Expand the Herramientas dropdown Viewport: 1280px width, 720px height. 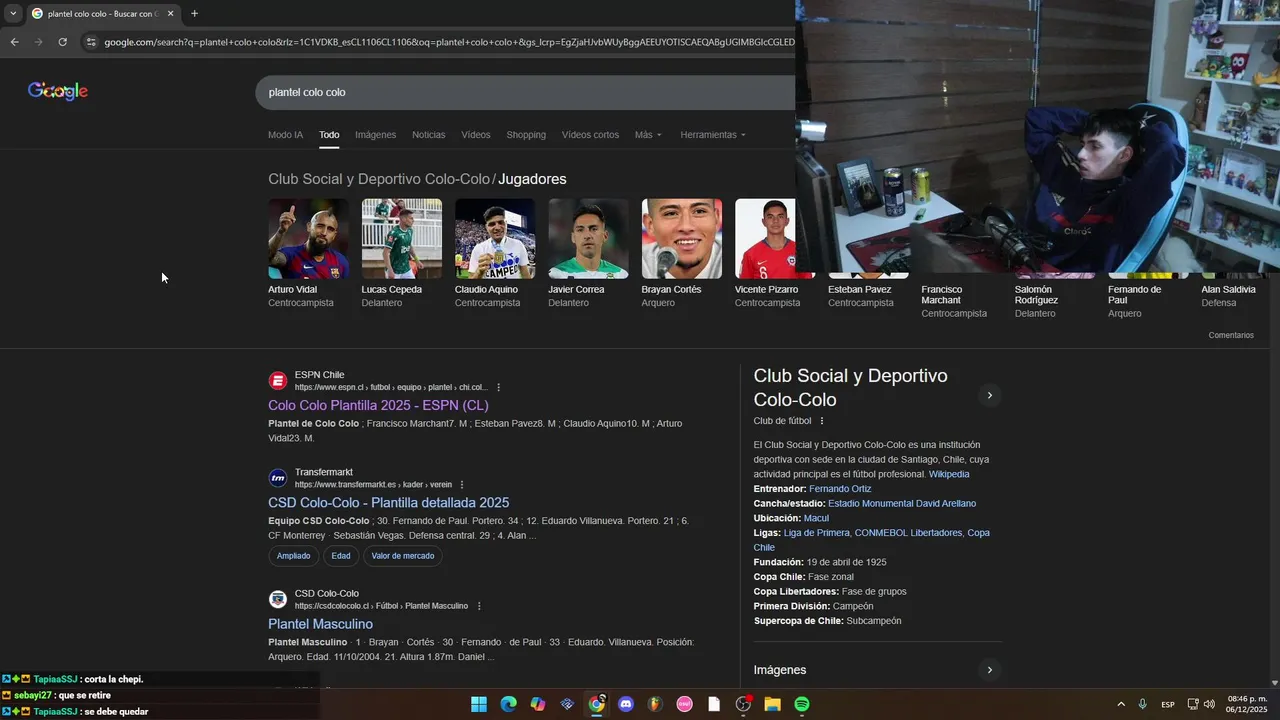click(713, 135)
